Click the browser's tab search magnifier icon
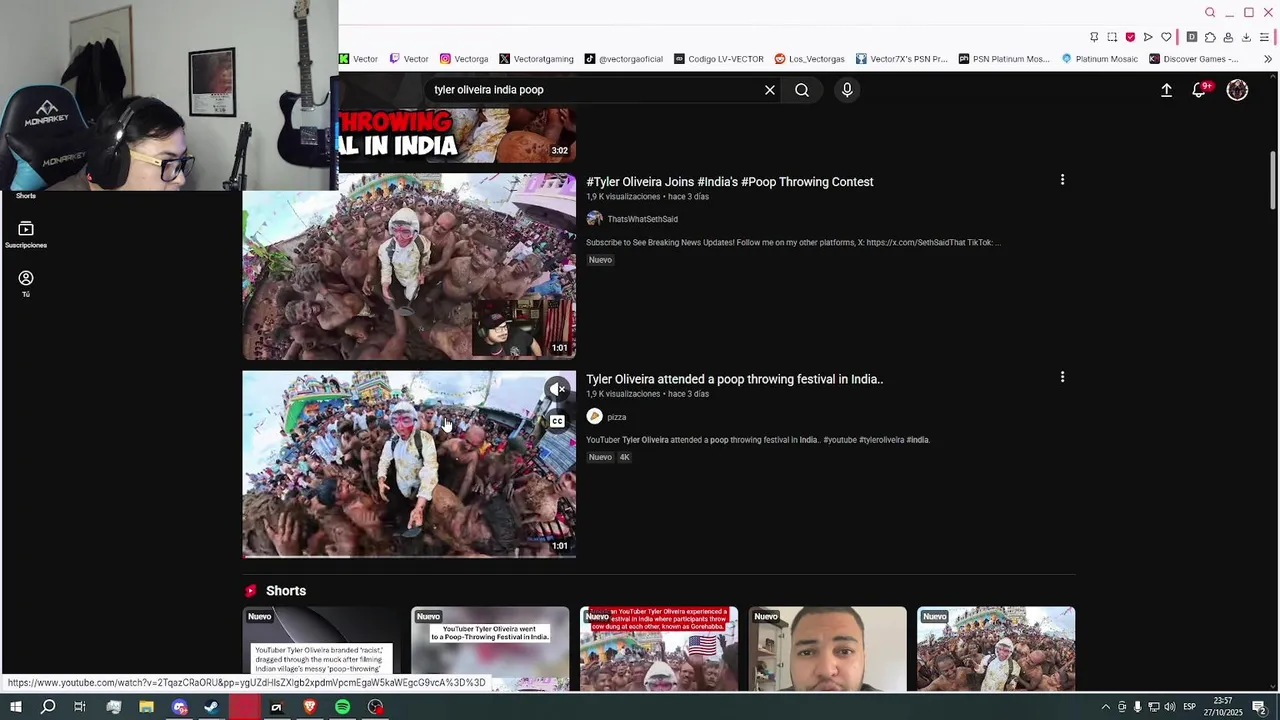This screenshot has width=1280, height=720. (x=1210, y=13)
